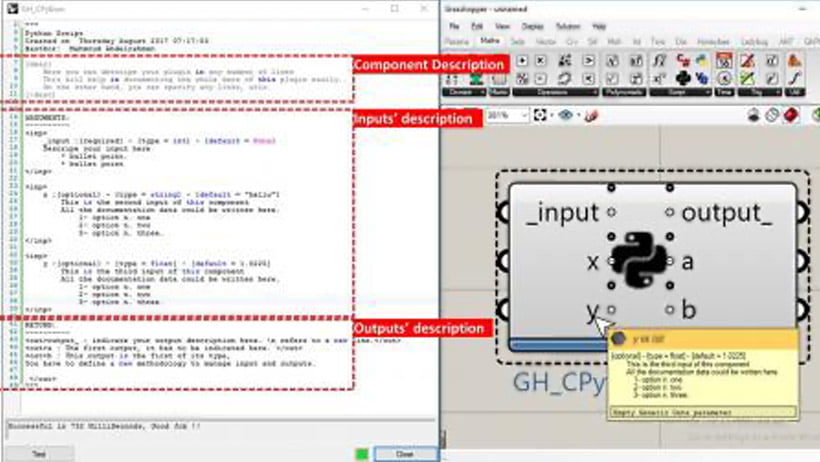Click the dark shaded preview mode icon

click(753, 115)
